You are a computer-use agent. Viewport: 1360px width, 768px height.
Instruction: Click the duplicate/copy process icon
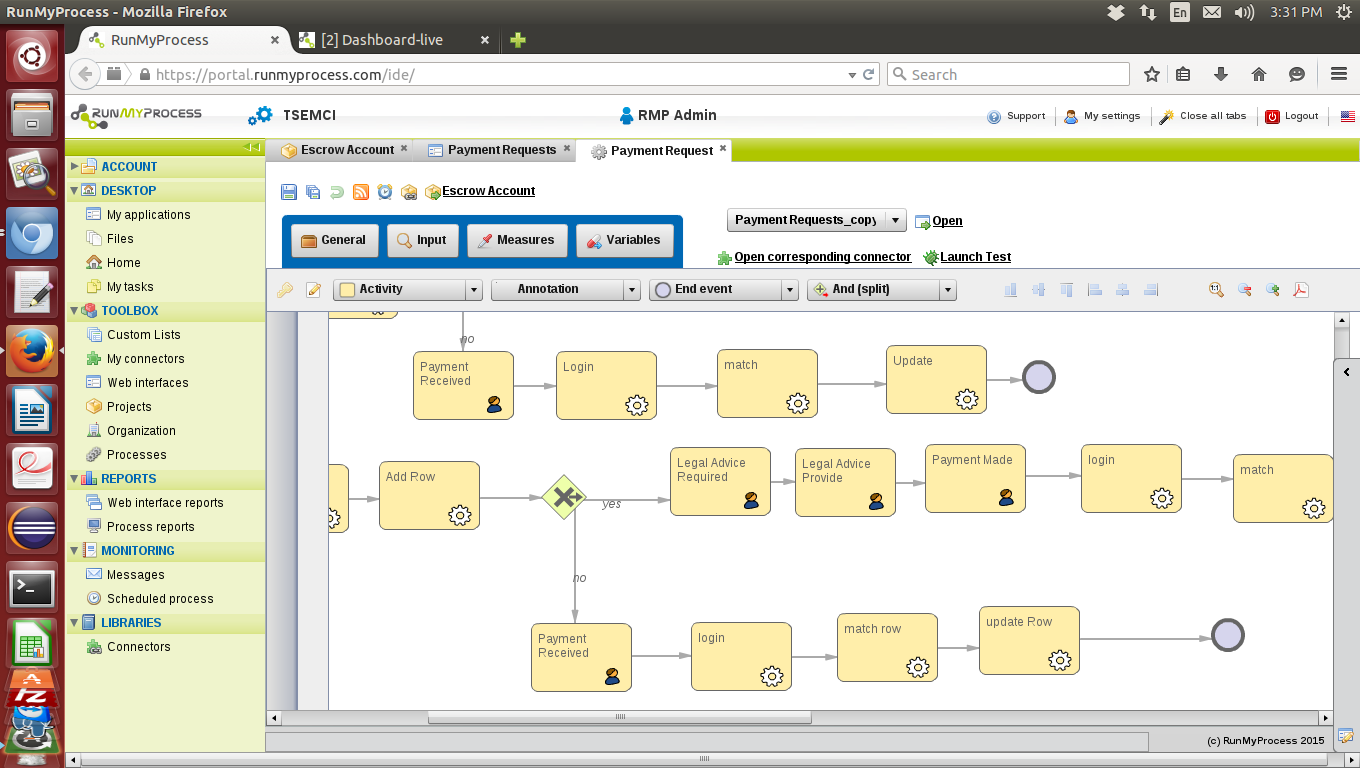(312, 191)
